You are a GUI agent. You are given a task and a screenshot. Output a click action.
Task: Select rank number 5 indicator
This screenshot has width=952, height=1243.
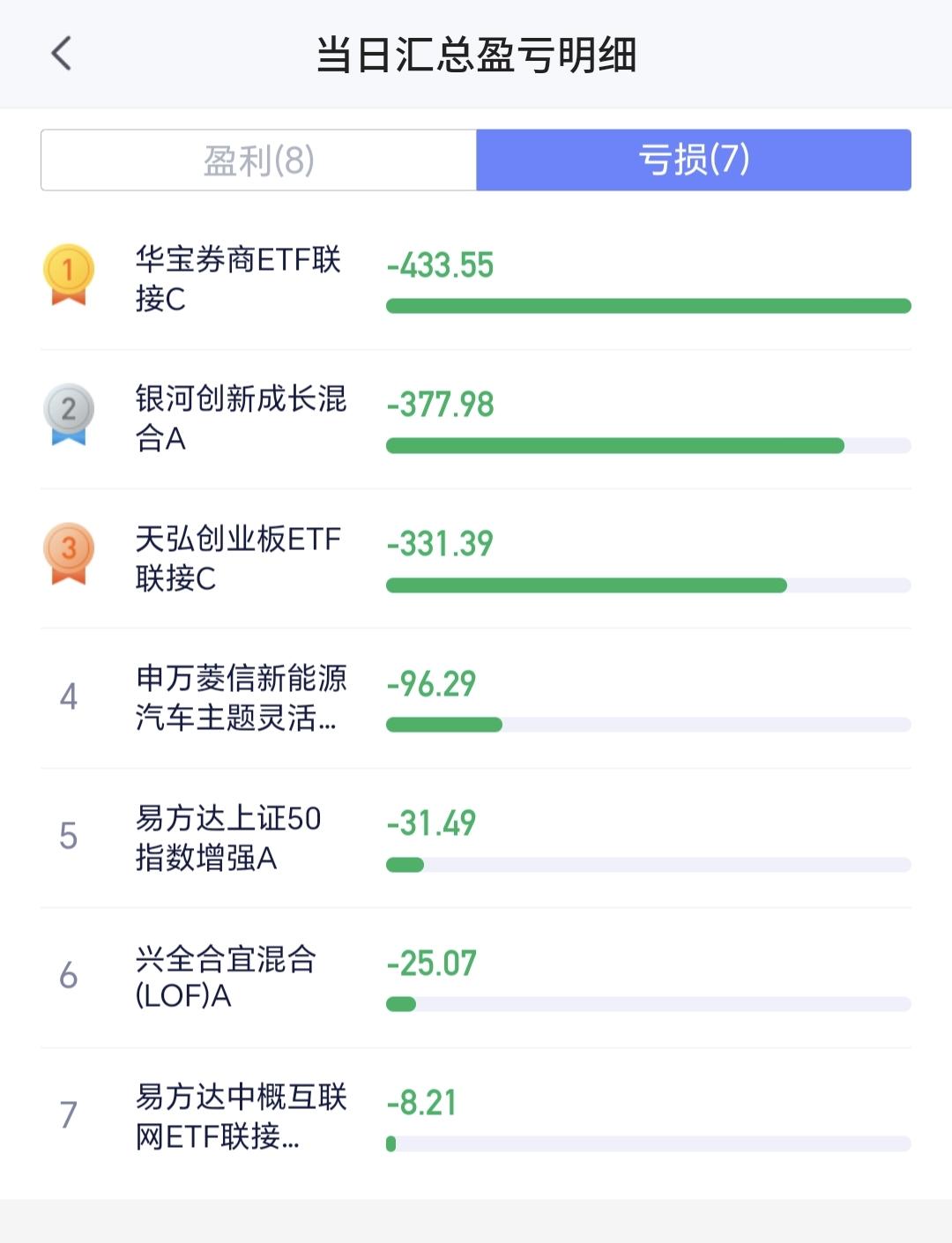tap(69, 836)
